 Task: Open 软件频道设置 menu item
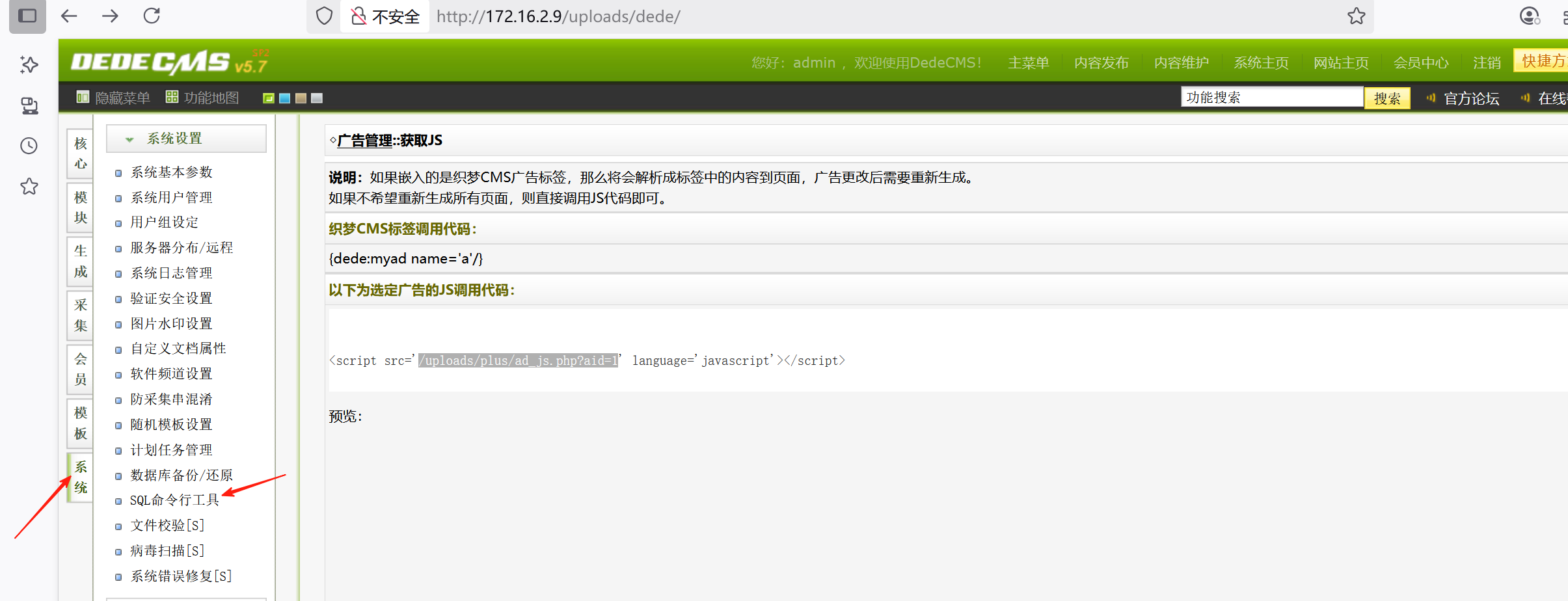pyautogui.click(x=172, y=374)
